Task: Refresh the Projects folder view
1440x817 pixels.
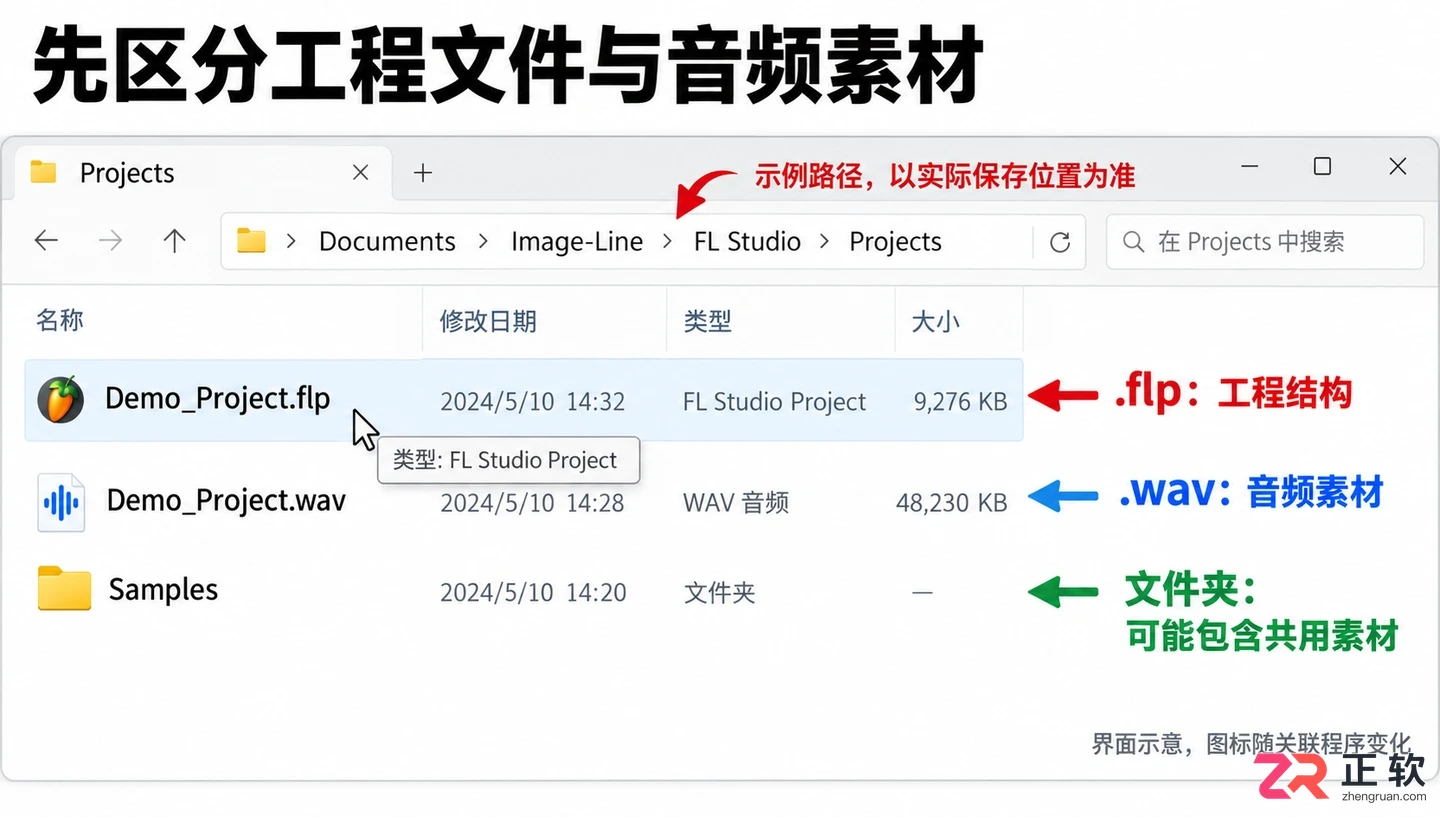Action: pos(1060,242)
